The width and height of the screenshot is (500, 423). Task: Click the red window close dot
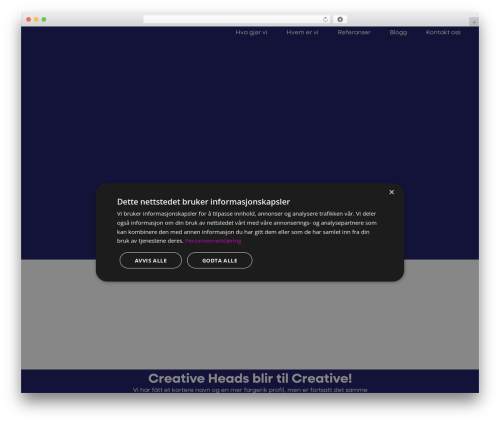point(29,19)
